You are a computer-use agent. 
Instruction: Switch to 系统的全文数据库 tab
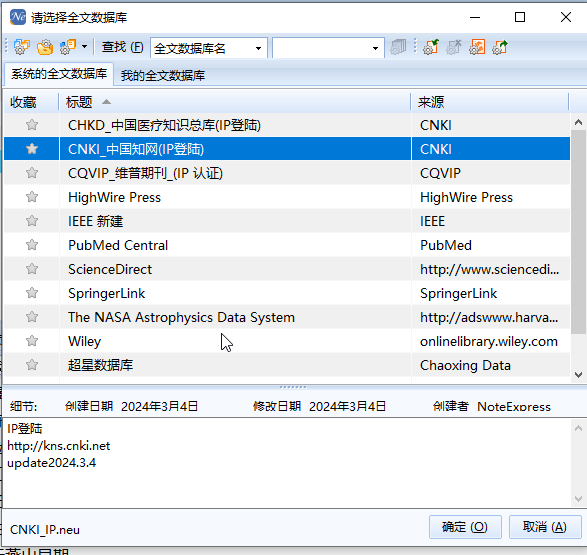coord(59,74)
